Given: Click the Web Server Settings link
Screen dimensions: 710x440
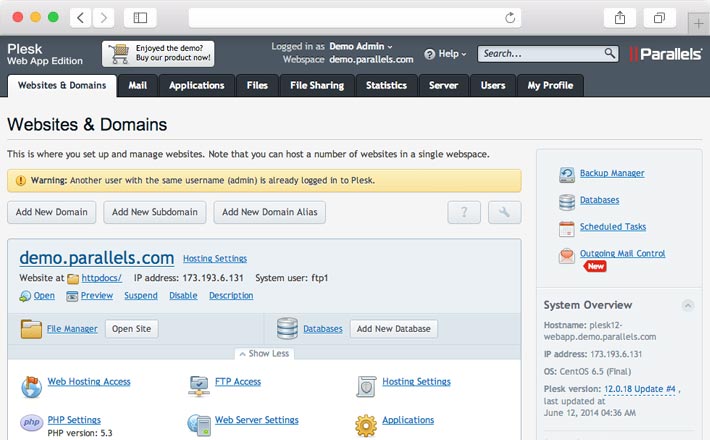Looking at the screenshot, I should pyautogui.click(x=257, y=420).
